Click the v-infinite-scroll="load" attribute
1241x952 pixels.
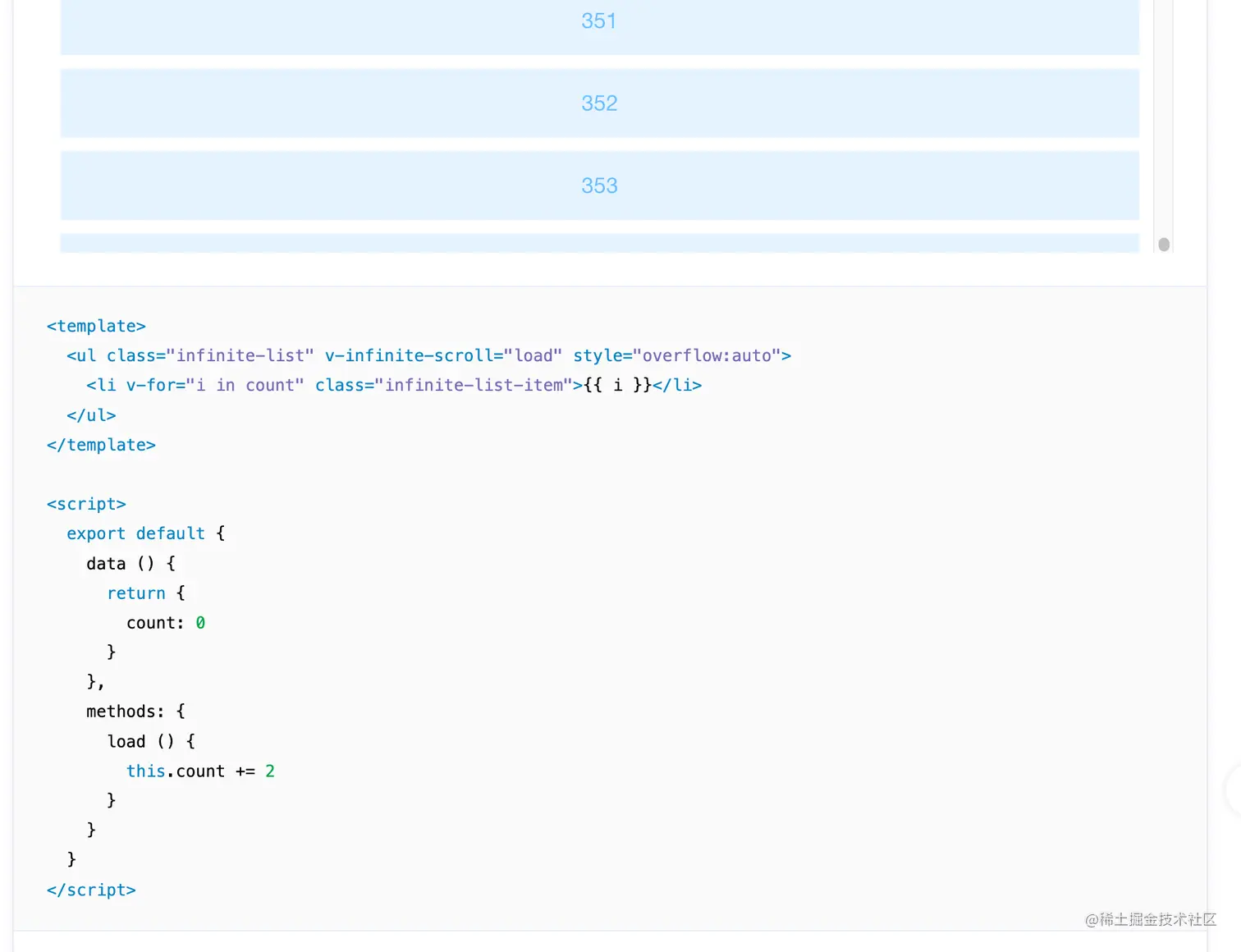pyautogui.click(x=443, y=355)
